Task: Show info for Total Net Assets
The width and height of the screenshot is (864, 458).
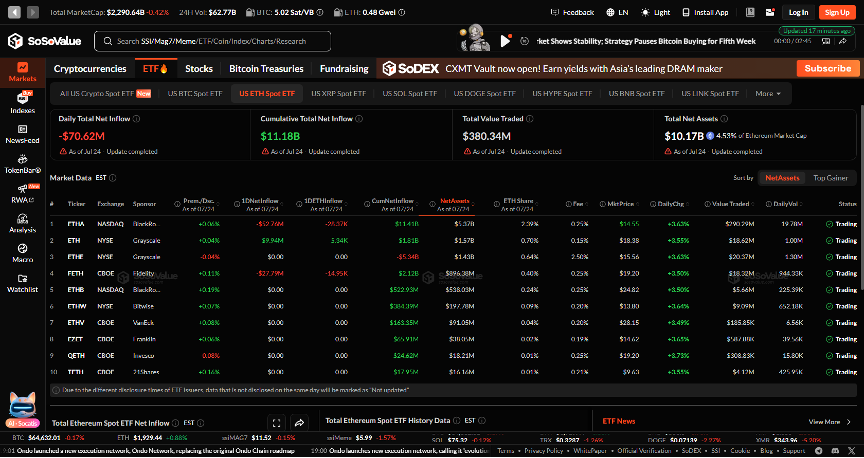Action: [x=724, y=118]
